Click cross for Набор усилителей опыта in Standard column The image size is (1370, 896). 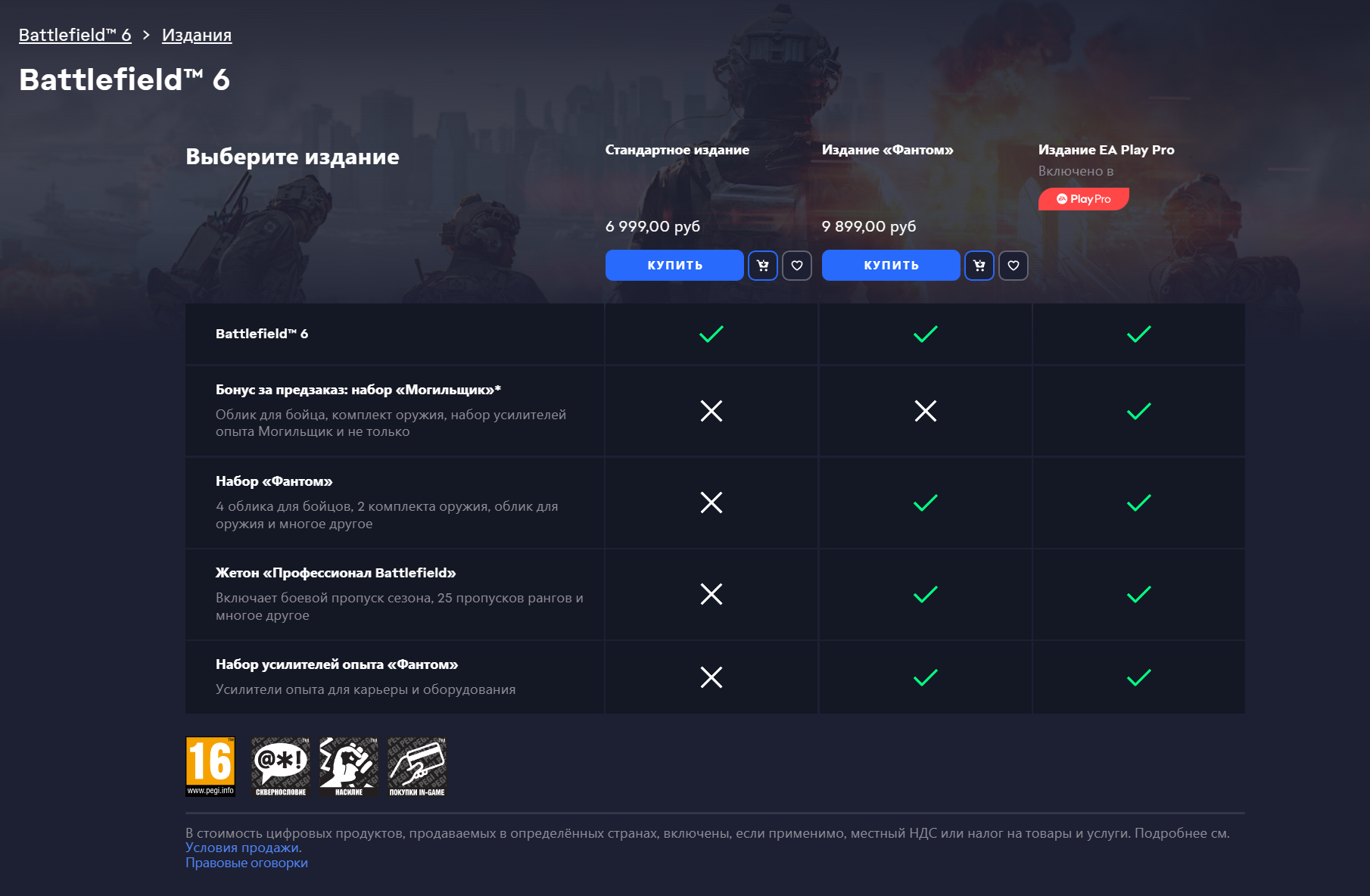711,677
